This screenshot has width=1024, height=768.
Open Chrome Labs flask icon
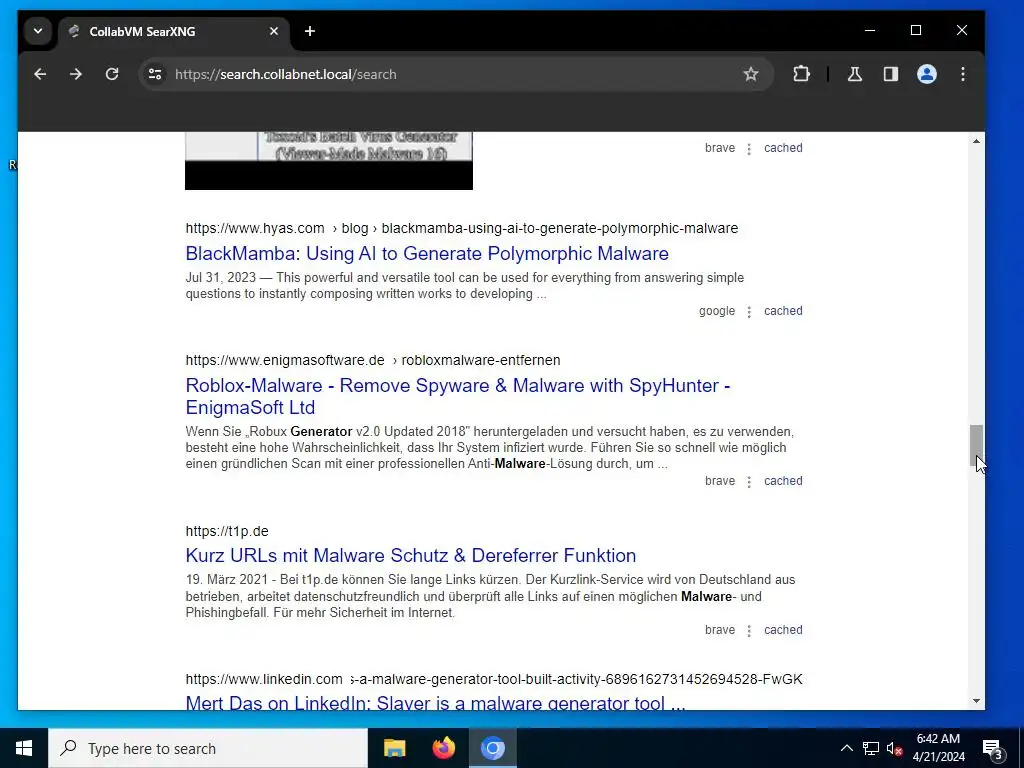pos(855,74)
